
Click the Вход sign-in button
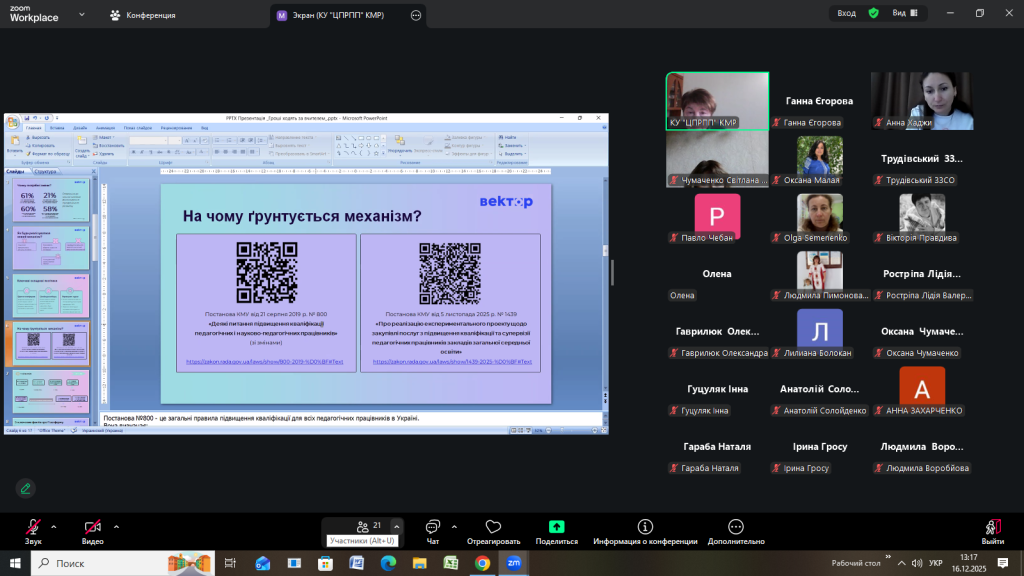point(846,13)
